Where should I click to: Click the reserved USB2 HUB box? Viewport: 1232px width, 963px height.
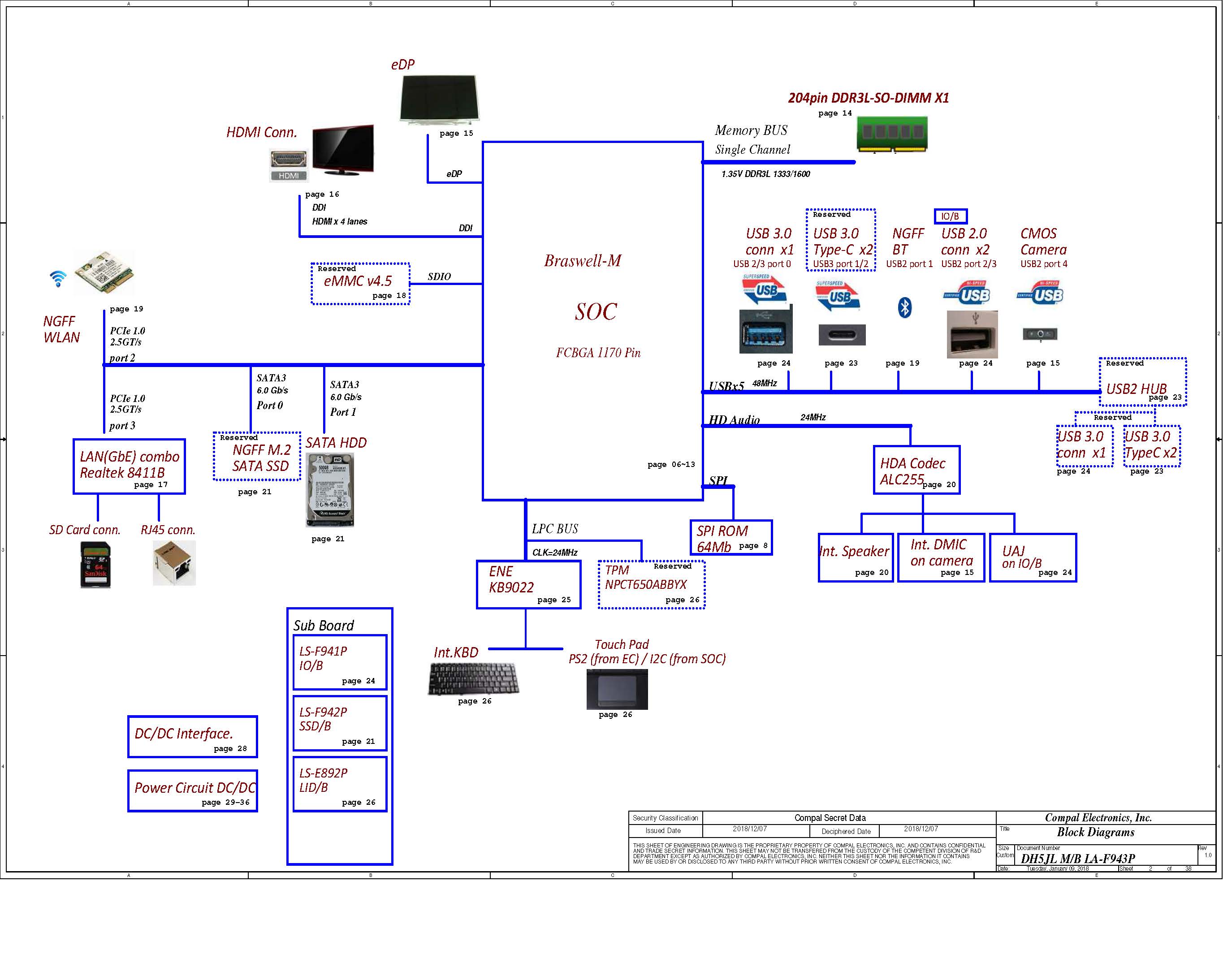(1142, 383)
